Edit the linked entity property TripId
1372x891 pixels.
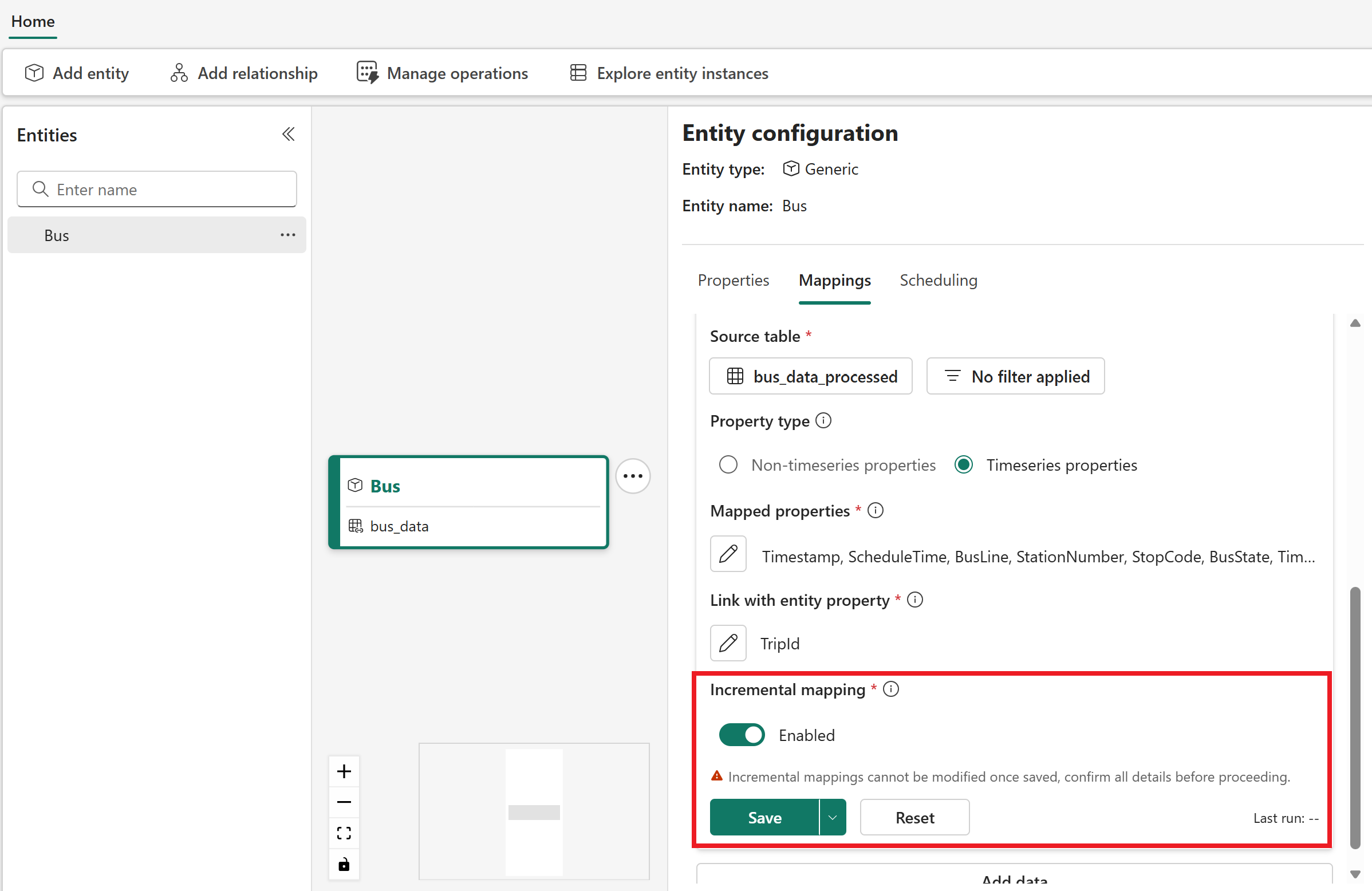pos(728,642)
